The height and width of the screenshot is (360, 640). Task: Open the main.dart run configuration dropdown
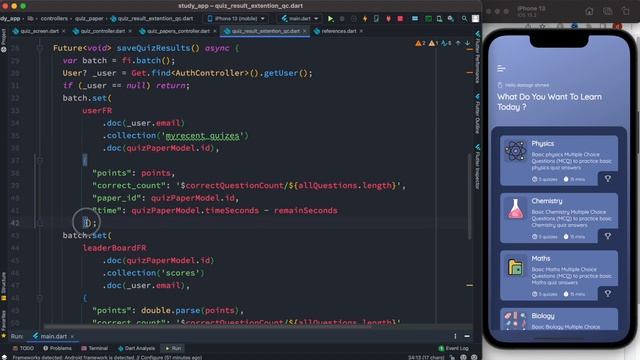tap(300, 19)
